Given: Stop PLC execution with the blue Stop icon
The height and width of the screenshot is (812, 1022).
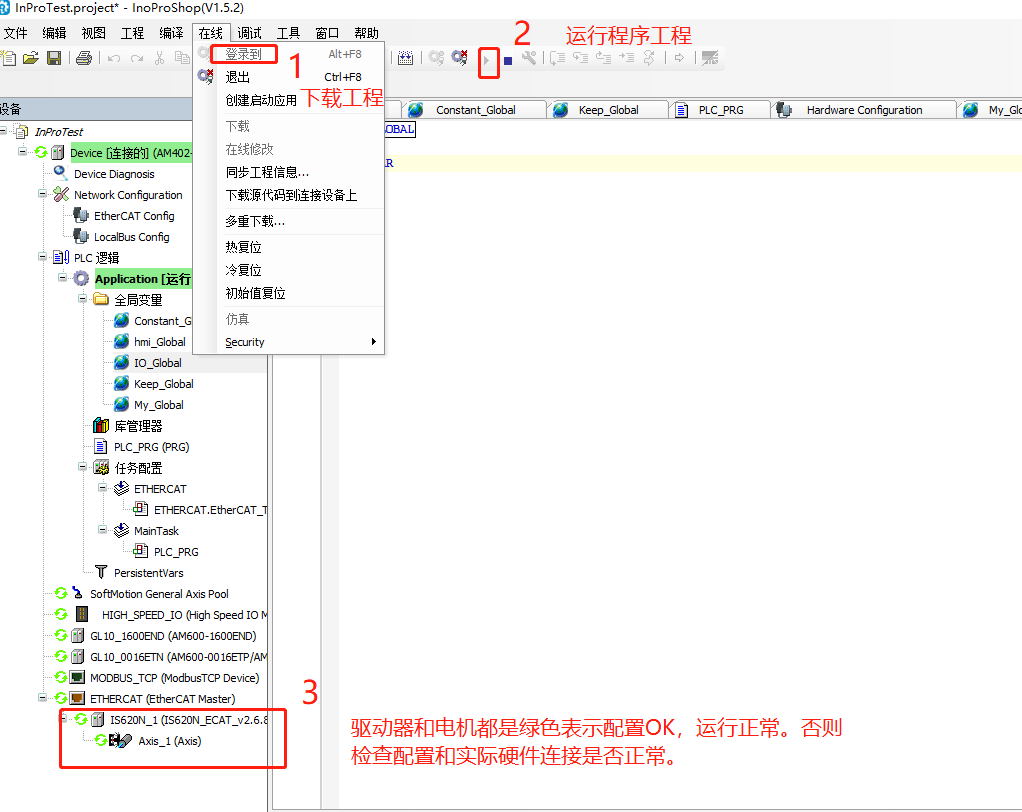Looking at the screenshot, I should (506, 62).
